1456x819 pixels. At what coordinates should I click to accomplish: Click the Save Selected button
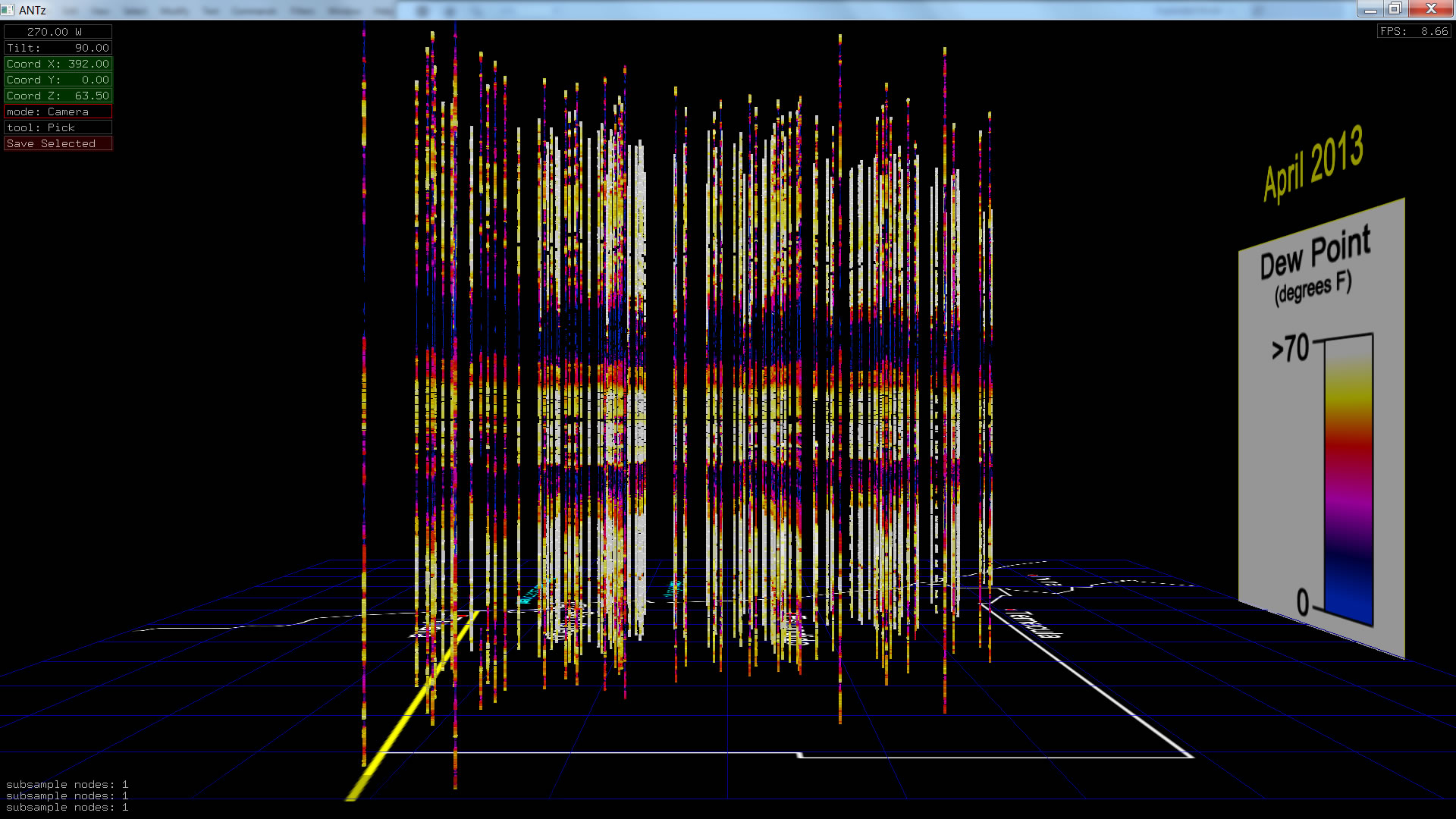(58, 143)
